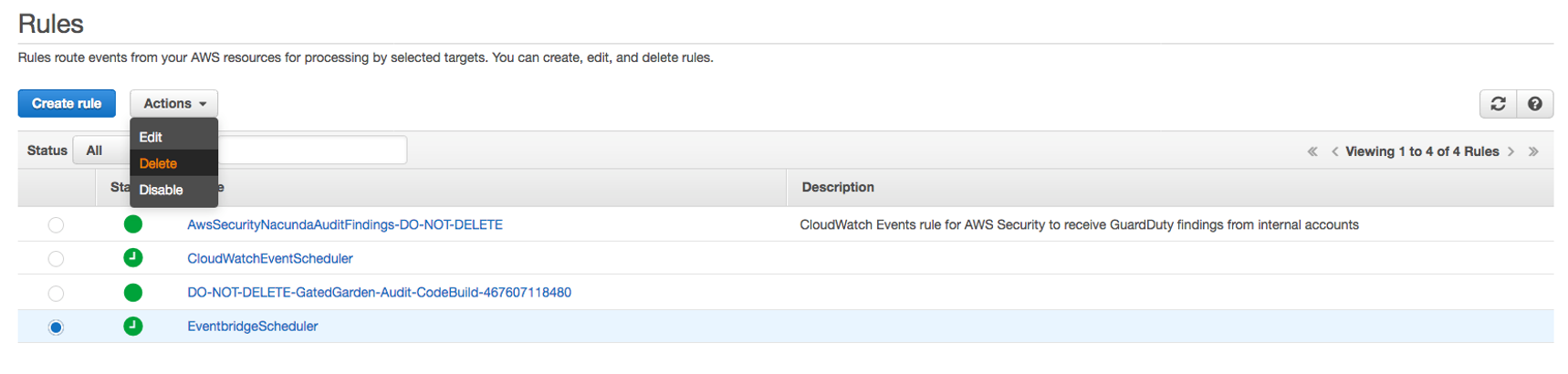Select radio button for DO-NOT-DELETE-GatedGarden rule
Viewport: 1568px width, 374px height.
click(56, 294)
